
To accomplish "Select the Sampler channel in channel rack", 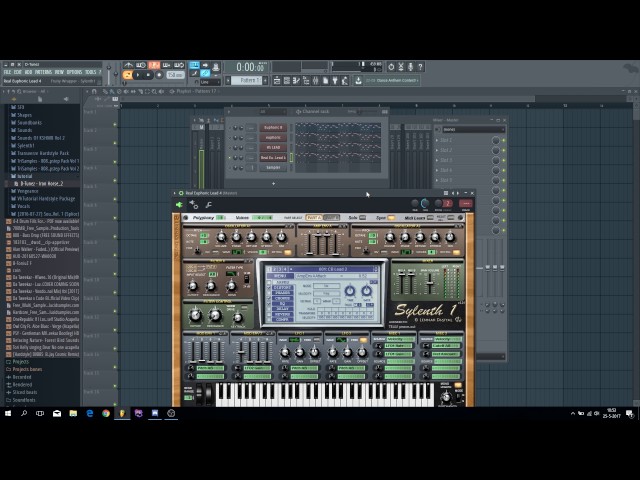I will pyautogui.click(x=273, y=167).
